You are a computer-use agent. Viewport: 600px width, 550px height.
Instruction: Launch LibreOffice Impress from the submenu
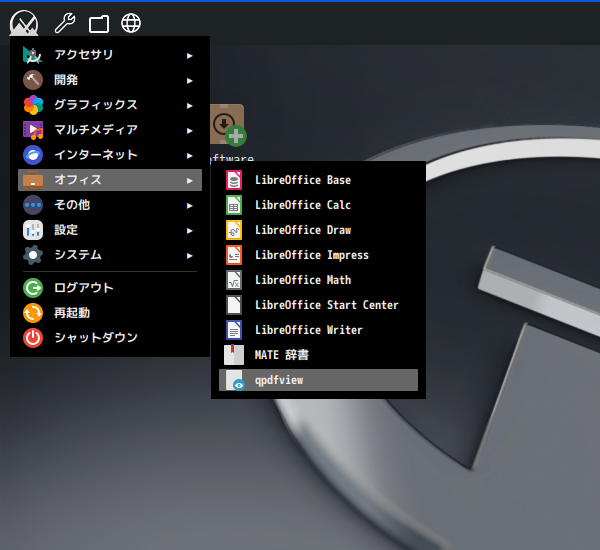[318, 255]
